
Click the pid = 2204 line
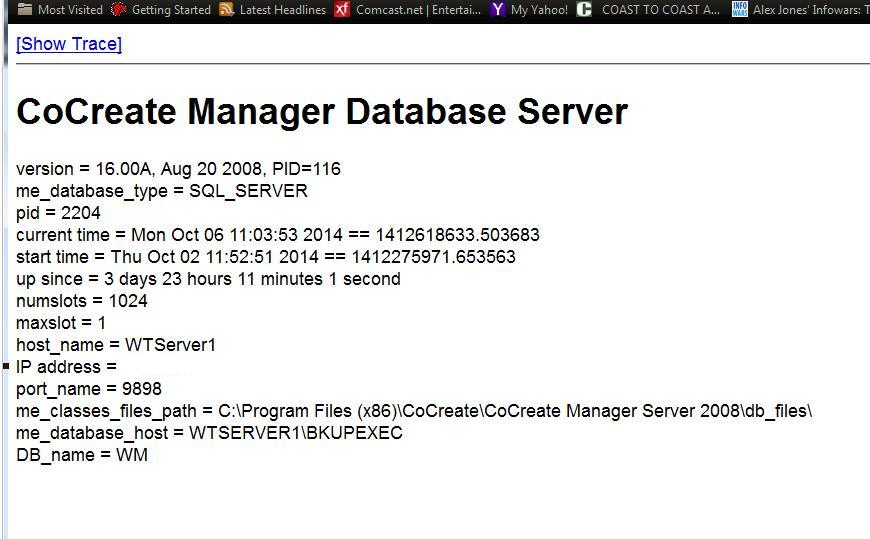[x=58, y=213]
